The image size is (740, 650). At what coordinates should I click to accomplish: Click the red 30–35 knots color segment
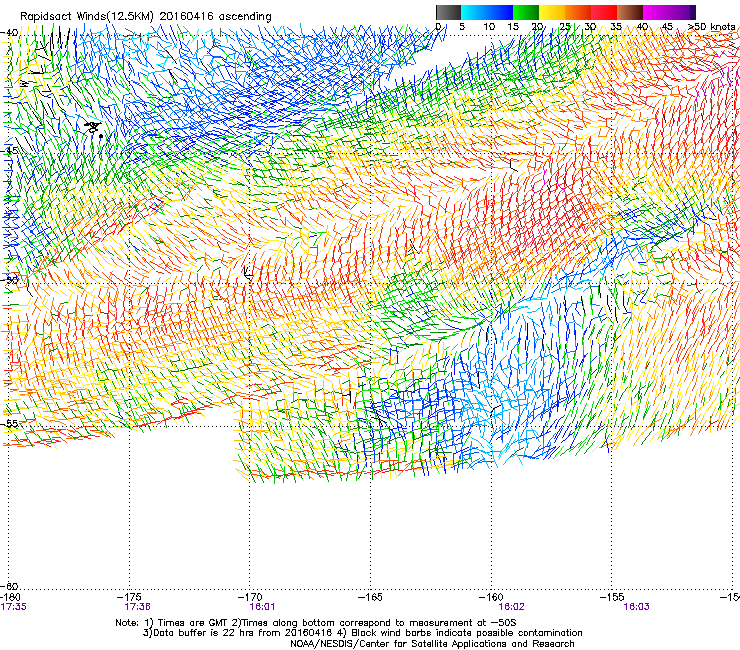[604, 12]
